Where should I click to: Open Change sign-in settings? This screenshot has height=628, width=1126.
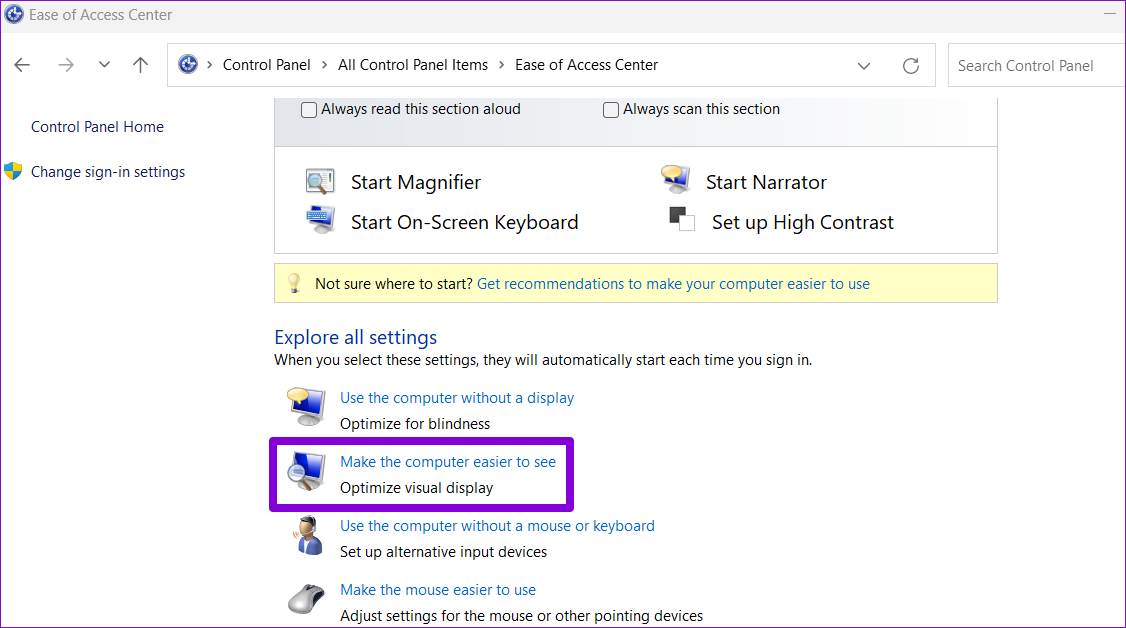(107, 172)
